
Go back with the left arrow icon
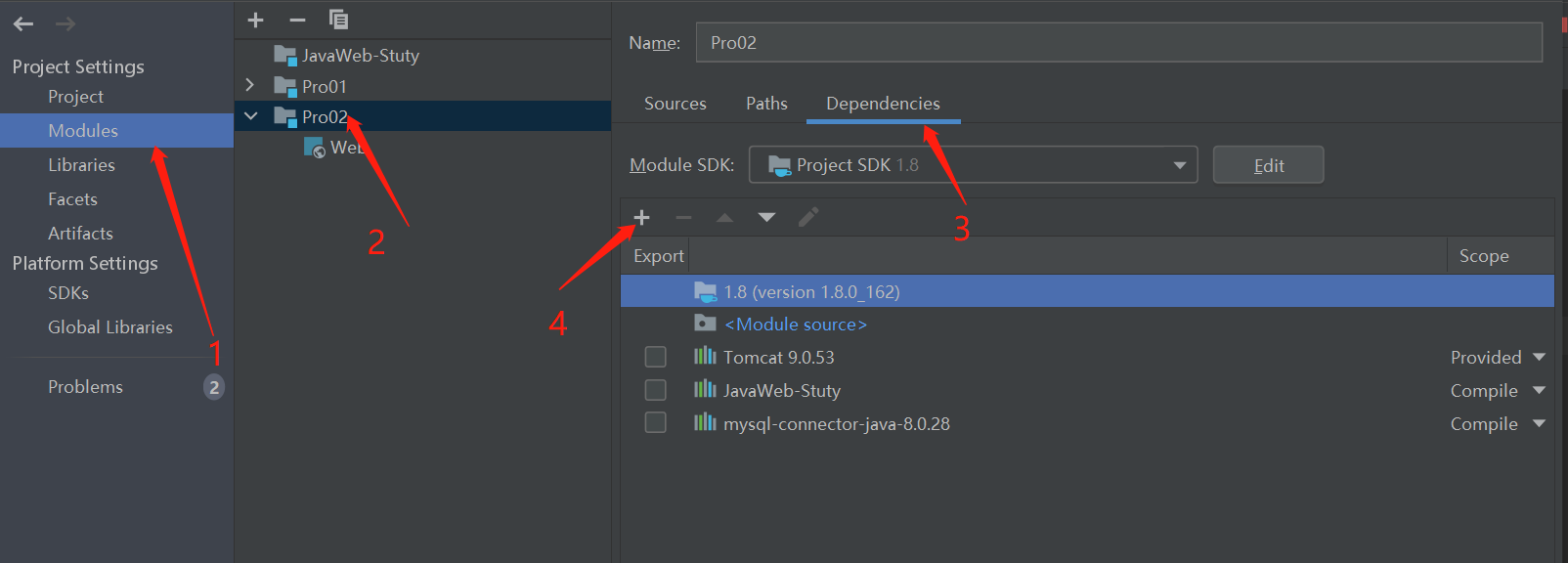(23, 23)
